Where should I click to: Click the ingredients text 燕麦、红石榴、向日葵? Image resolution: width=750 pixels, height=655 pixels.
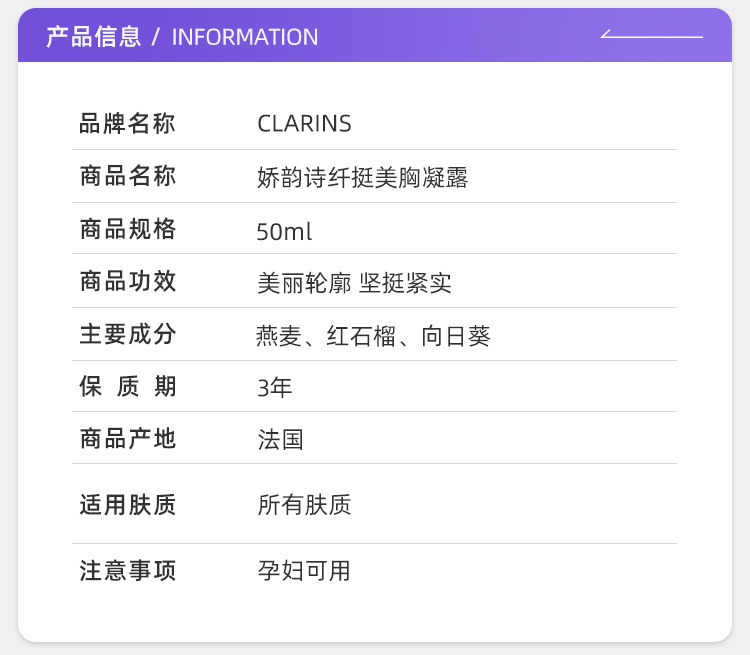(x=373, y=336)
